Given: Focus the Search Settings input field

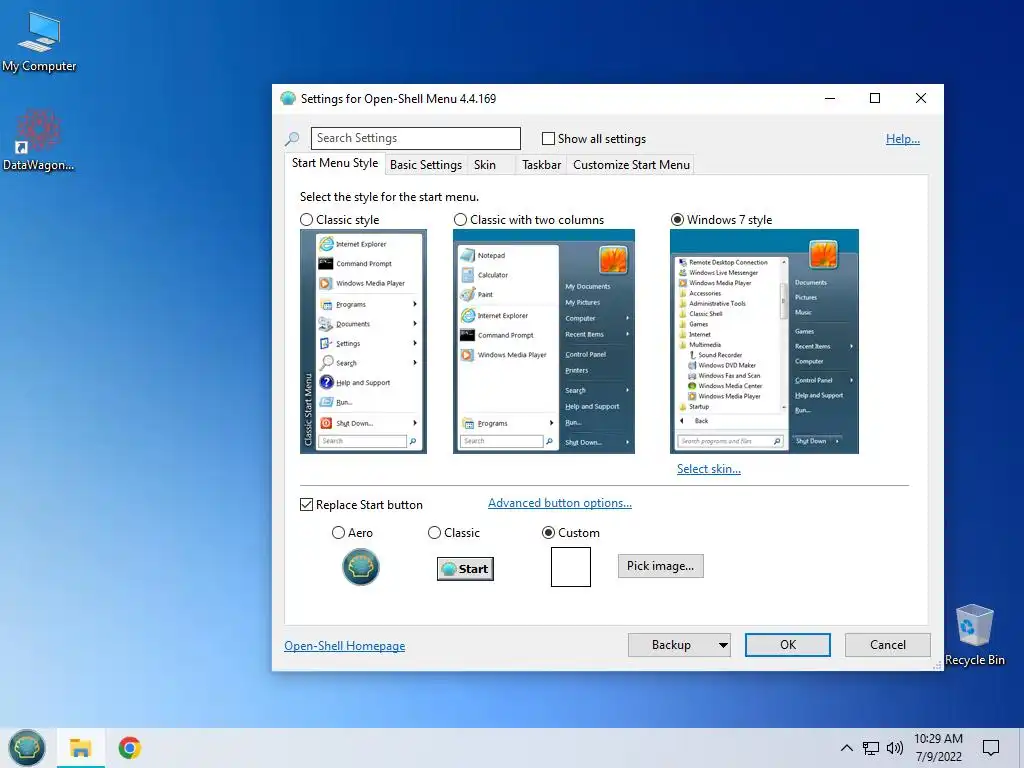Looking at the screenshot, I should click(415, 138).
